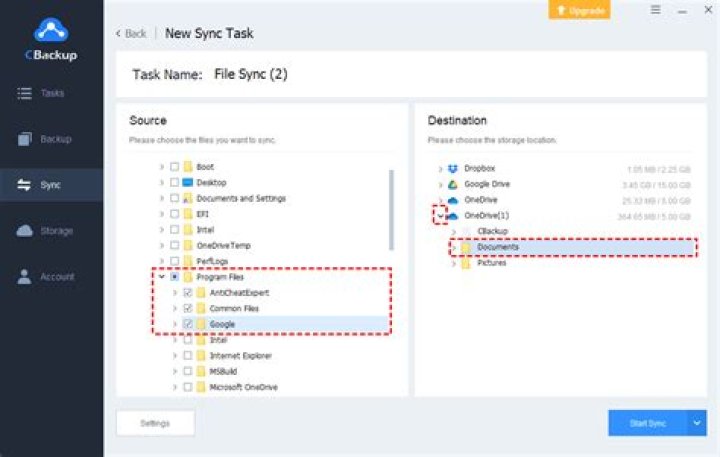Click the Start Sync button
Screen dimensions: 720x457
(x=647, y=423)
